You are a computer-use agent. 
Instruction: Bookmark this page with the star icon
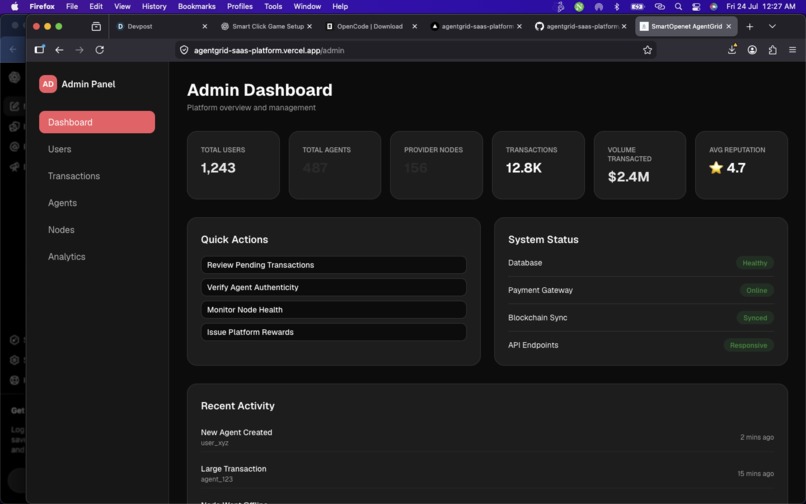click(647, 50)
